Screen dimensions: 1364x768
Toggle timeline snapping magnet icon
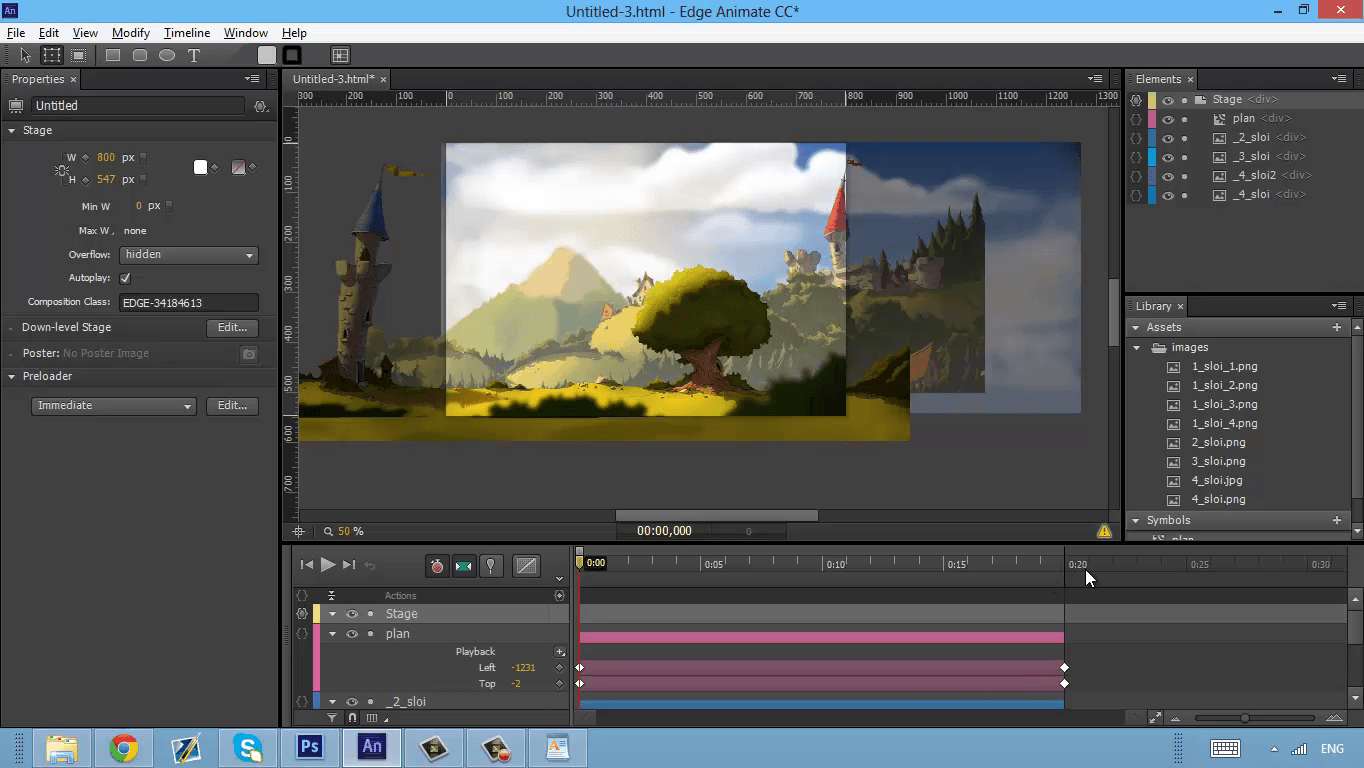point(352,718)
